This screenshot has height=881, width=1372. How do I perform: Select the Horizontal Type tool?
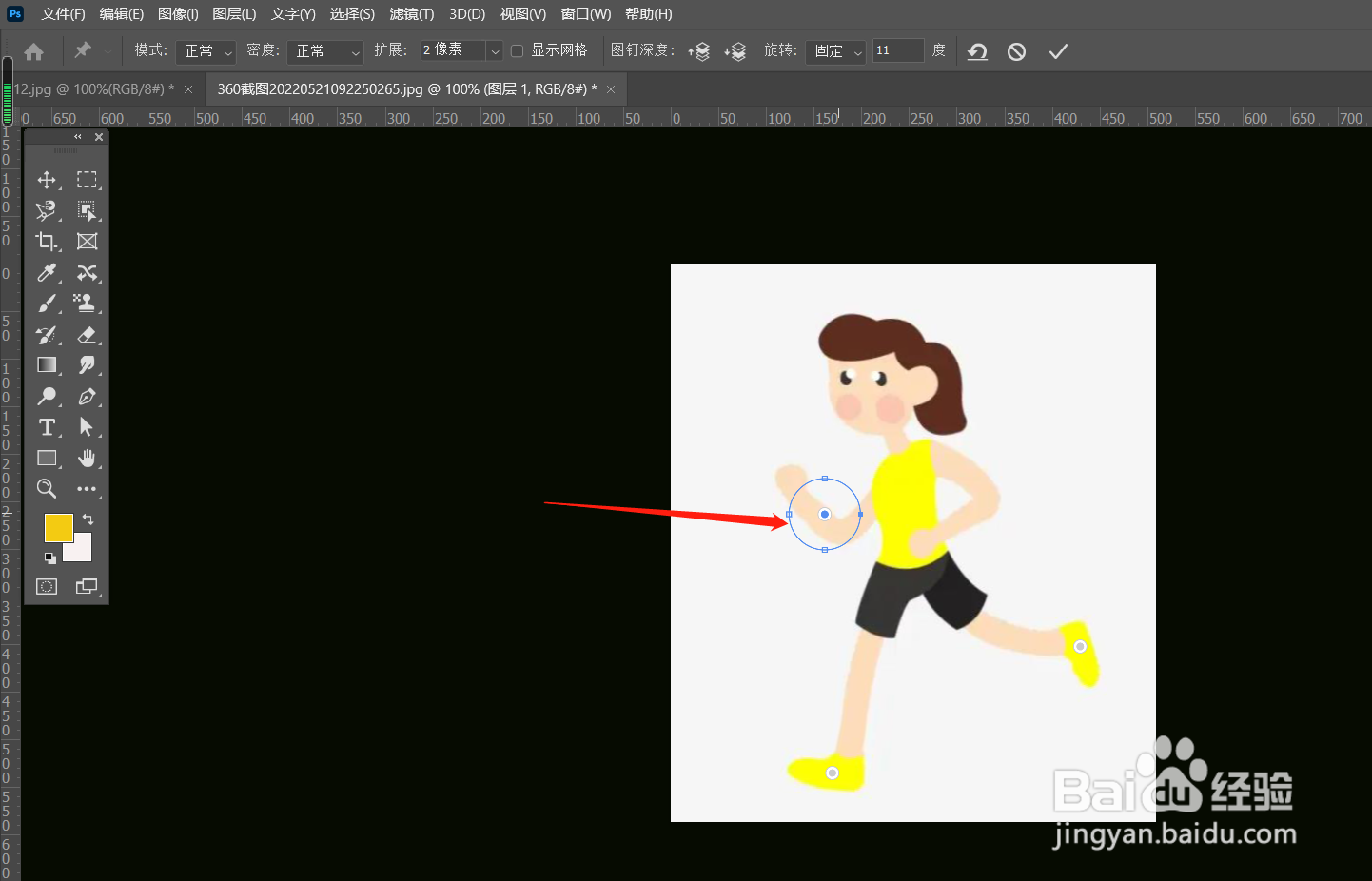pyautogui.click(x=47, y=427)
